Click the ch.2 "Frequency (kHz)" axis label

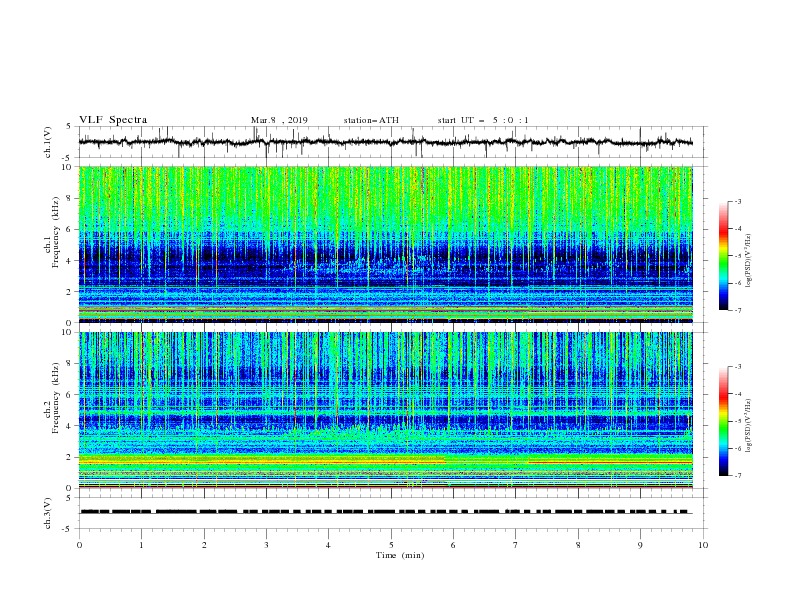pyautogui.click(x=56, y=398)
